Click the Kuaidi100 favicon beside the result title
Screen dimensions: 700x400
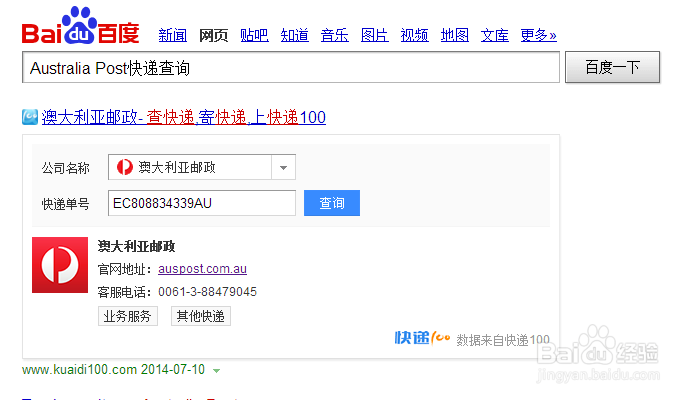pyautogui.click(x=30, y=117)
